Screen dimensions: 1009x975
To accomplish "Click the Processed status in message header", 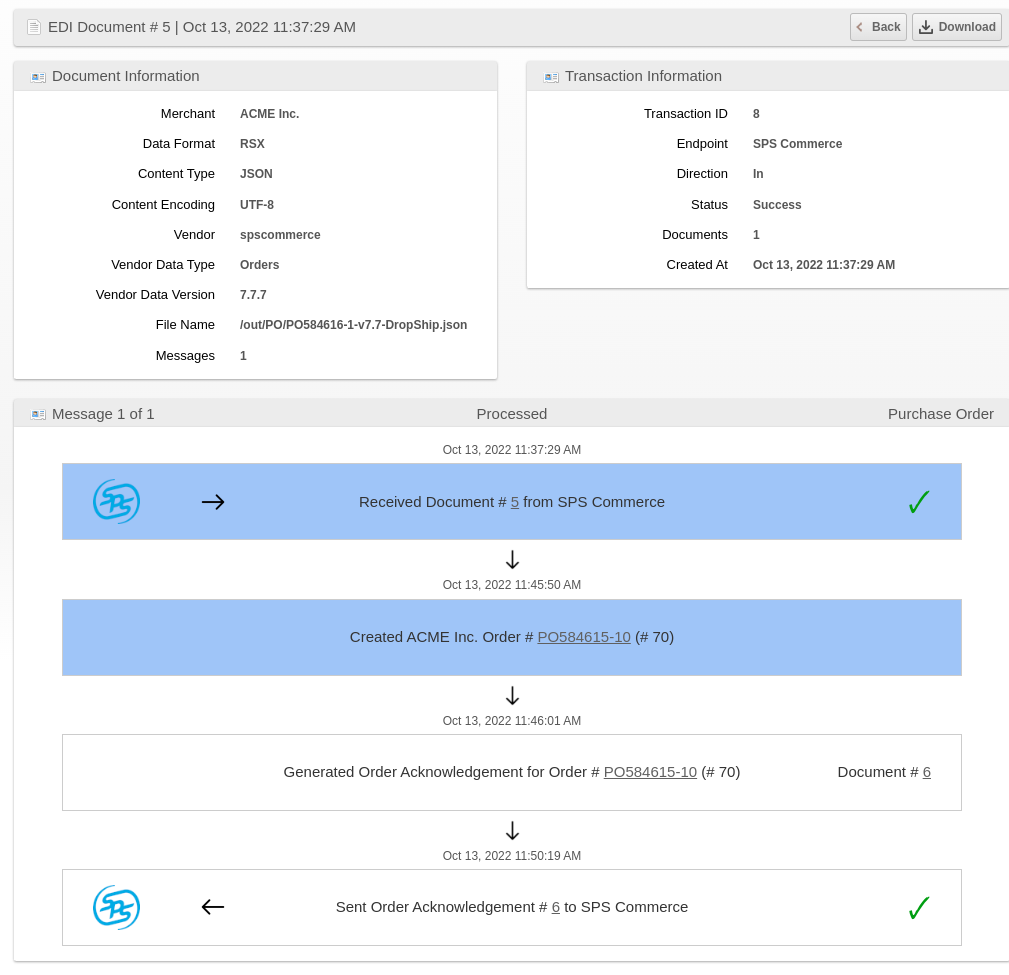I will 511,414.
